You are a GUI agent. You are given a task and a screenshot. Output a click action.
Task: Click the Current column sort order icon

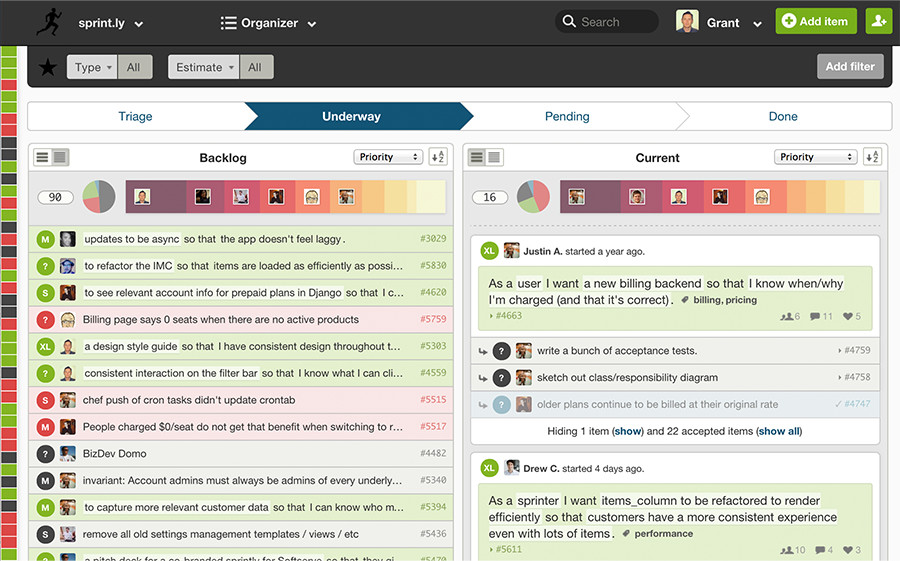click(x=872, y=157)
